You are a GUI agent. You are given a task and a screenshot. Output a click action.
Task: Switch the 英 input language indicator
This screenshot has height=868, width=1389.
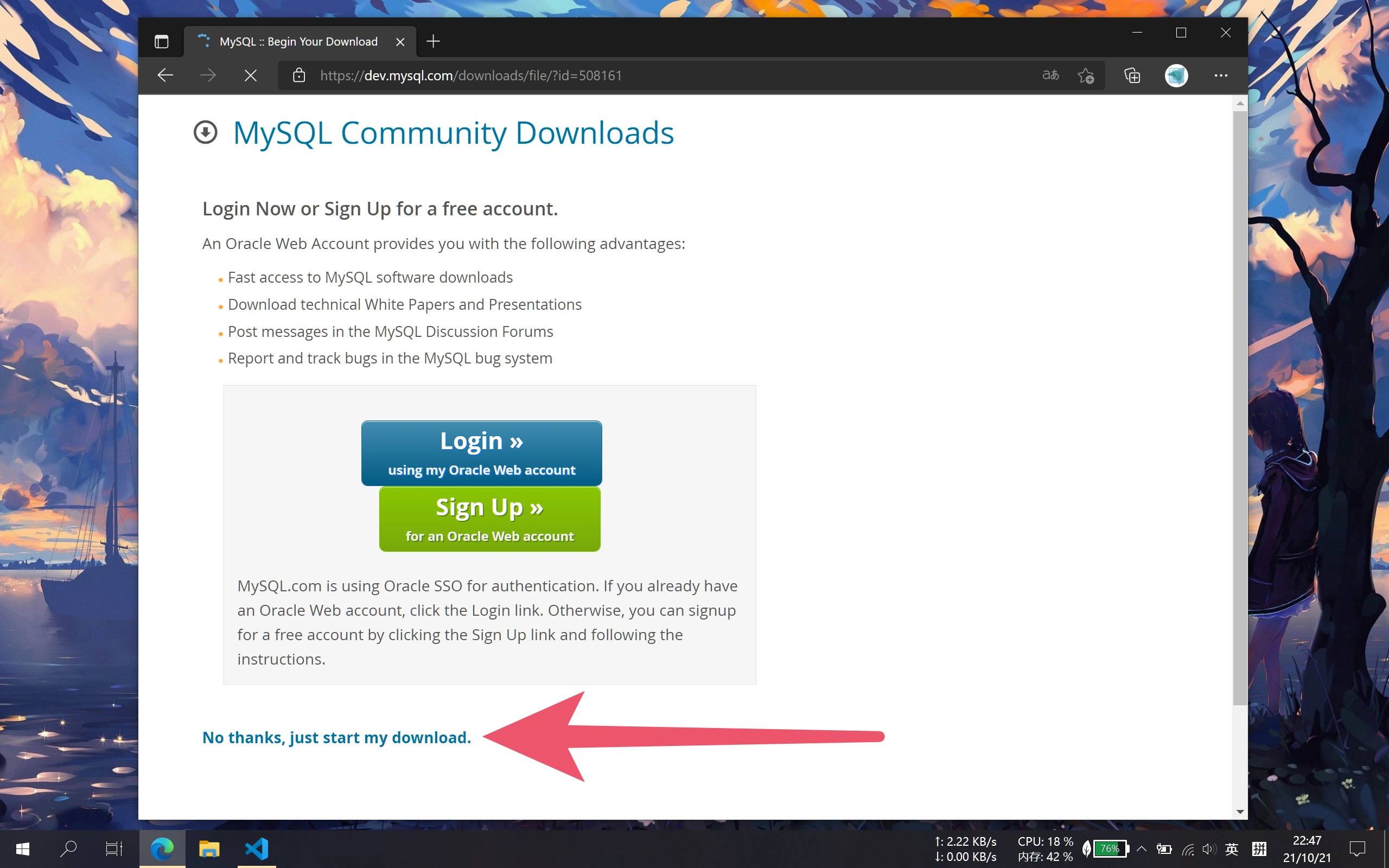(1232, 848)
